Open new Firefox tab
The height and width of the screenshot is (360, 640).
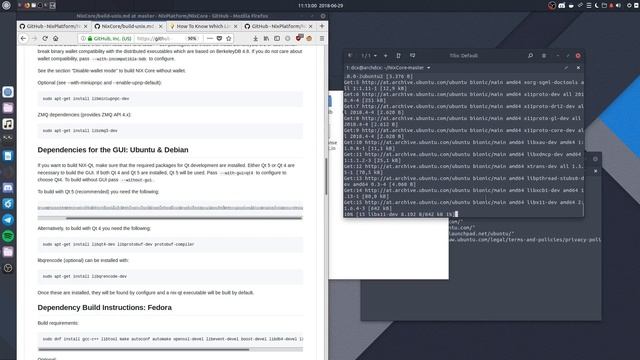point(322,26)
